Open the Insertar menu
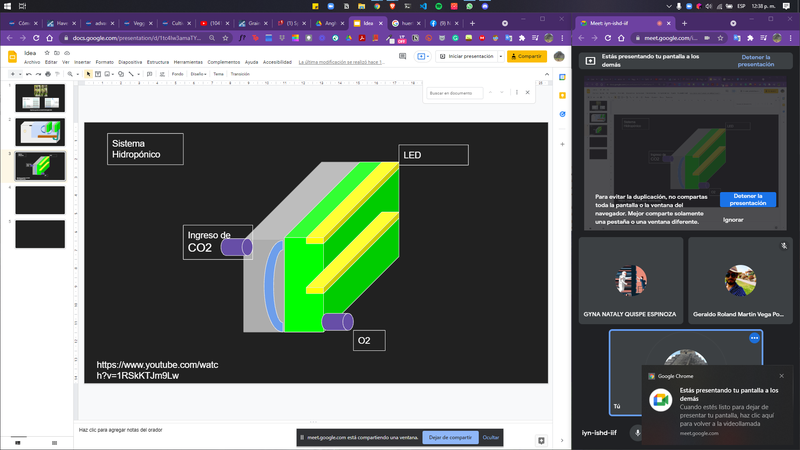800x450 pixels. tap(82, 62)
